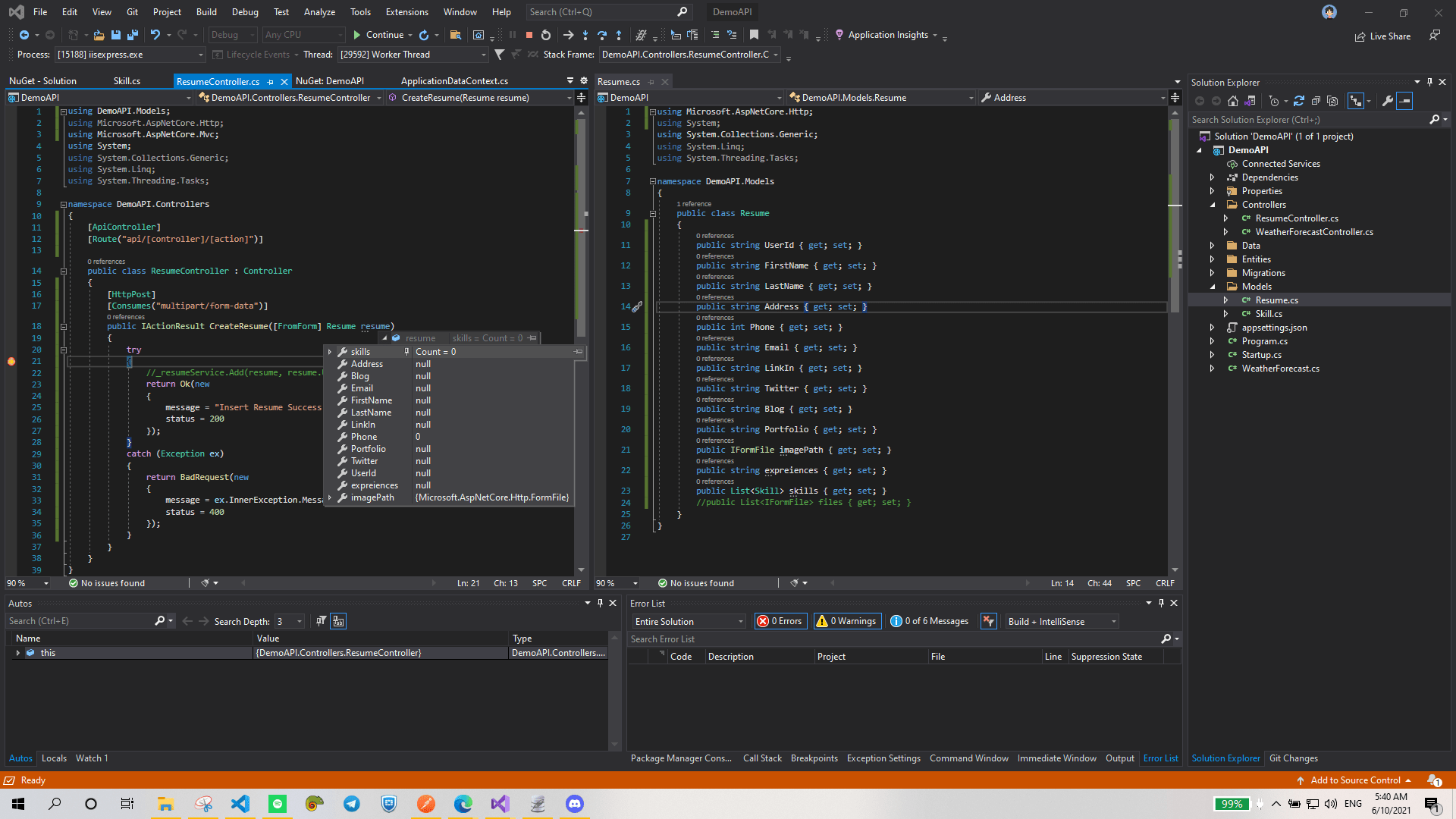The height and width of the screenshot is (819, 1456).
Task: Open the 90% editor zoom control
Action: point(27,582)
